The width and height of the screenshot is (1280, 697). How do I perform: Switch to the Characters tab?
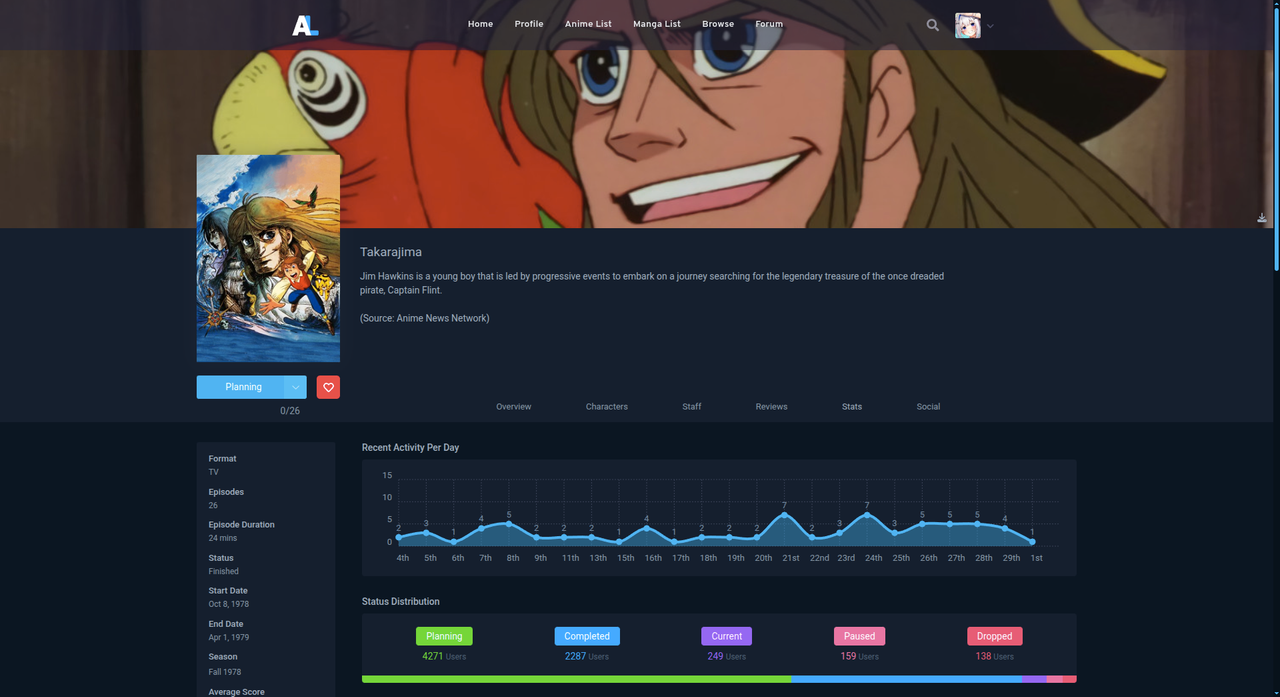pos(607,407)
